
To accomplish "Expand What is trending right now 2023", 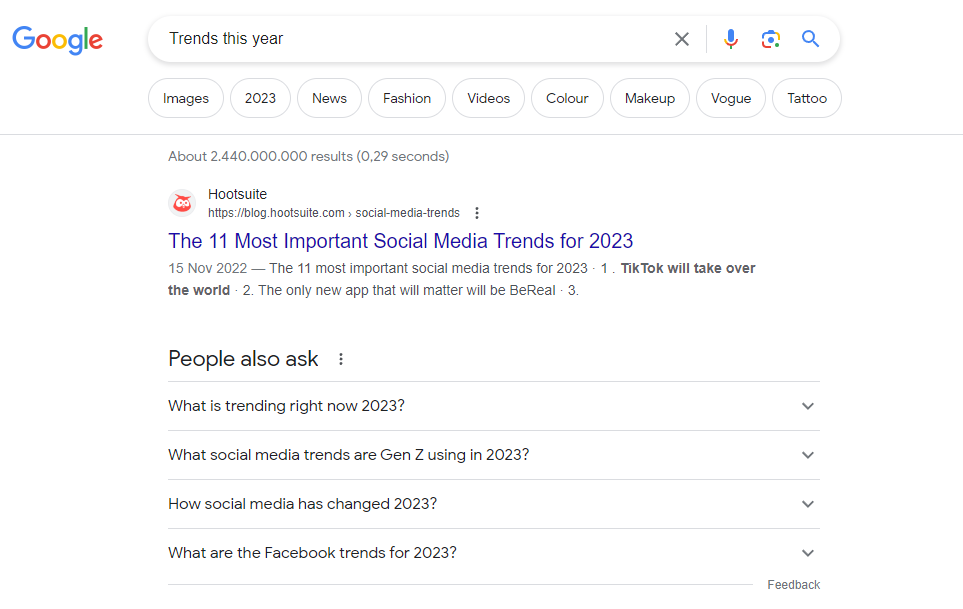I will pos(494,406).
